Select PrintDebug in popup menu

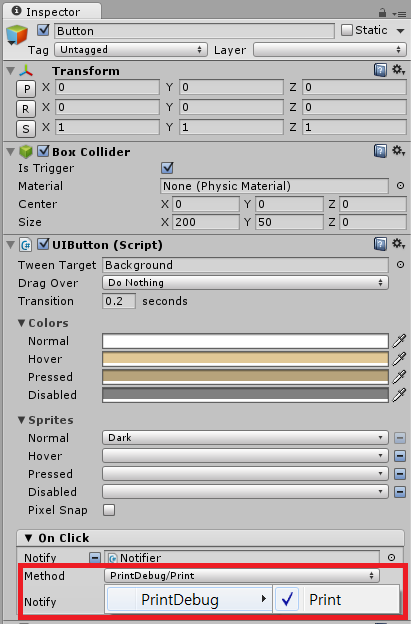(189, 599)
